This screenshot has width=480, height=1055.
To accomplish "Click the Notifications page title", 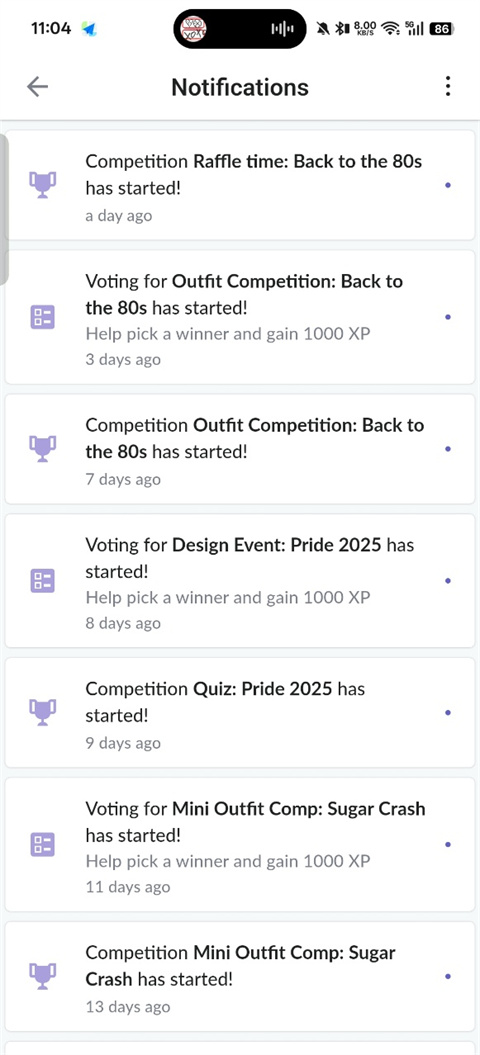I will [x=240, y=87].
